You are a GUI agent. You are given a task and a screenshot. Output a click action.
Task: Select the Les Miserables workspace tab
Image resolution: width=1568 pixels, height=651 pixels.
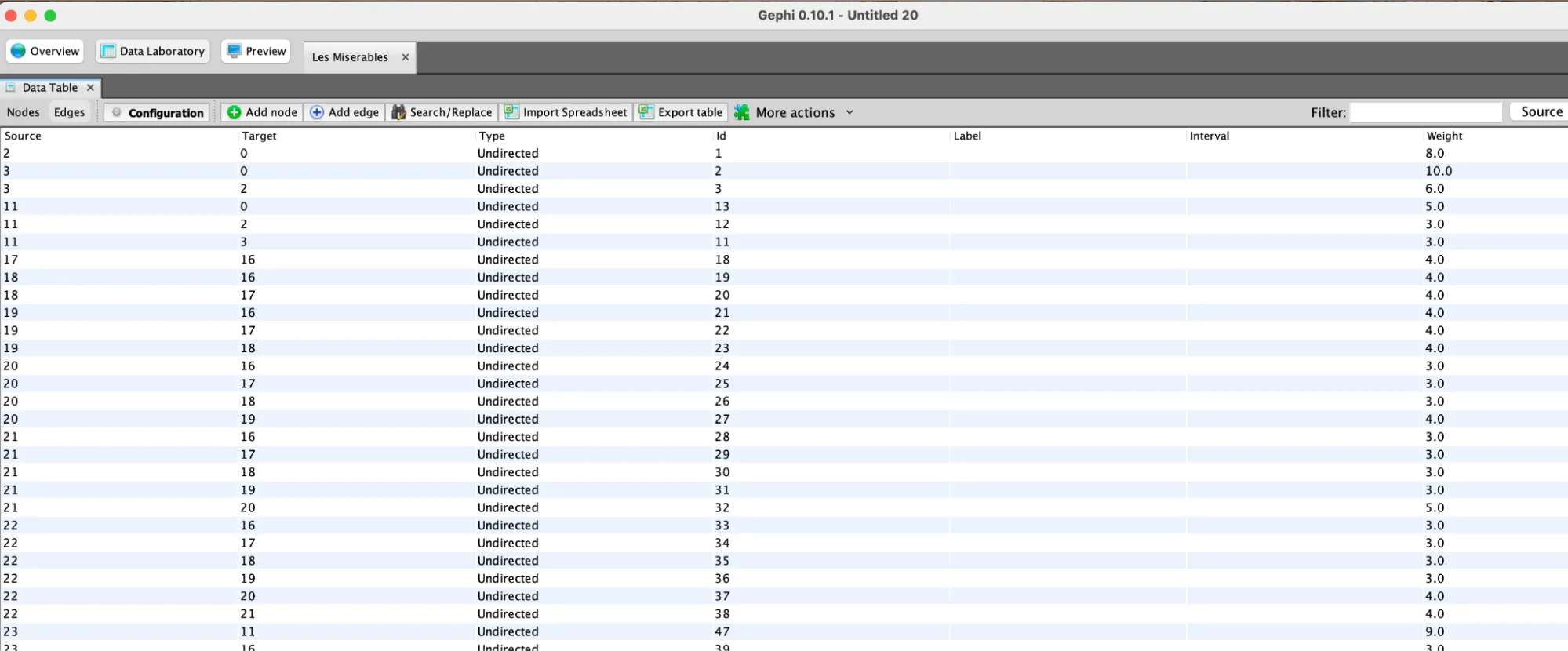[350, 57]
